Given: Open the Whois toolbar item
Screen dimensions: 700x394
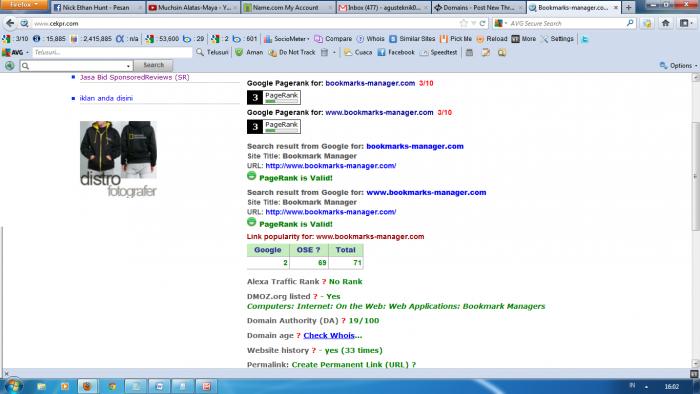Looking at the screenshot, I should coord(371,39).
